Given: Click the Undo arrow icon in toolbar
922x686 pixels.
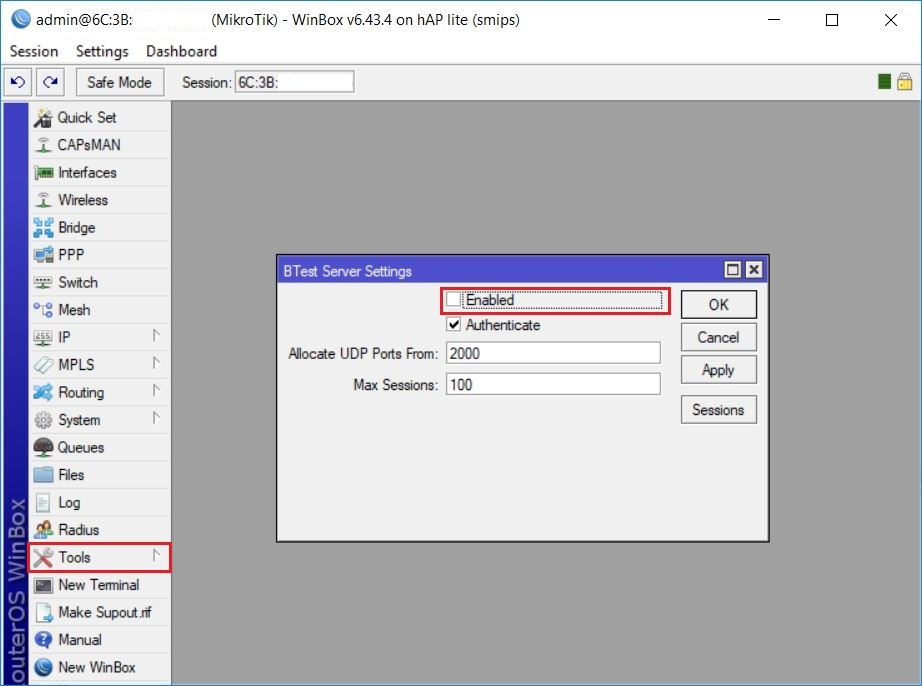Looking at the screenshot, I should click(18, 82).
